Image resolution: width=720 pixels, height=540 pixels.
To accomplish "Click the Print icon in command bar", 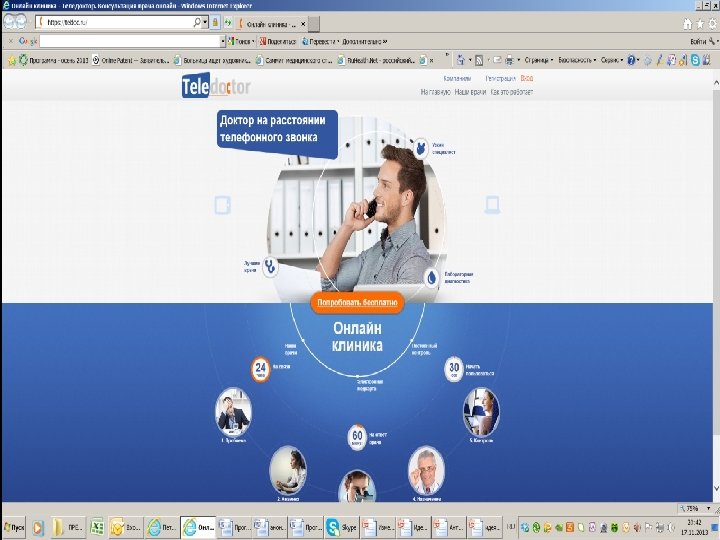I will [x=510, y=60].
